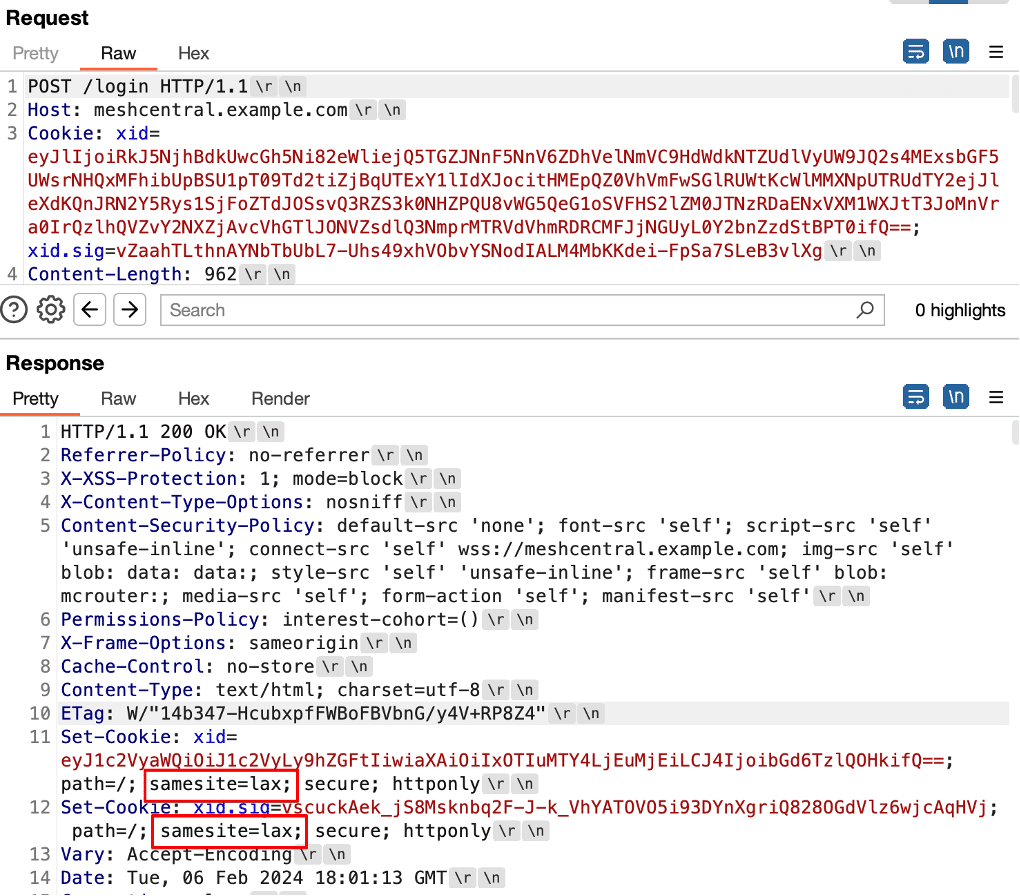Switch Request view to Hex tab
The width and height of the screenshot is (1020, 896).
tap(193, 53)
